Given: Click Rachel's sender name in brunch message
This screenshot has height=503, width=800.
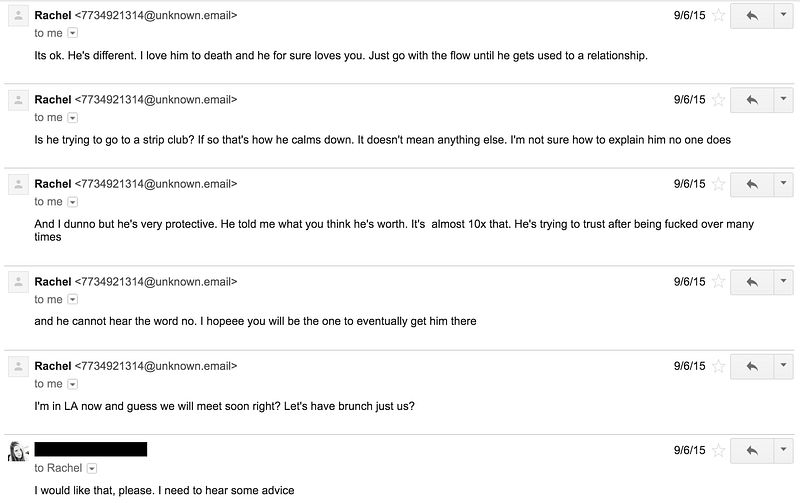Looking at the screenshot, I should (53, 366).
